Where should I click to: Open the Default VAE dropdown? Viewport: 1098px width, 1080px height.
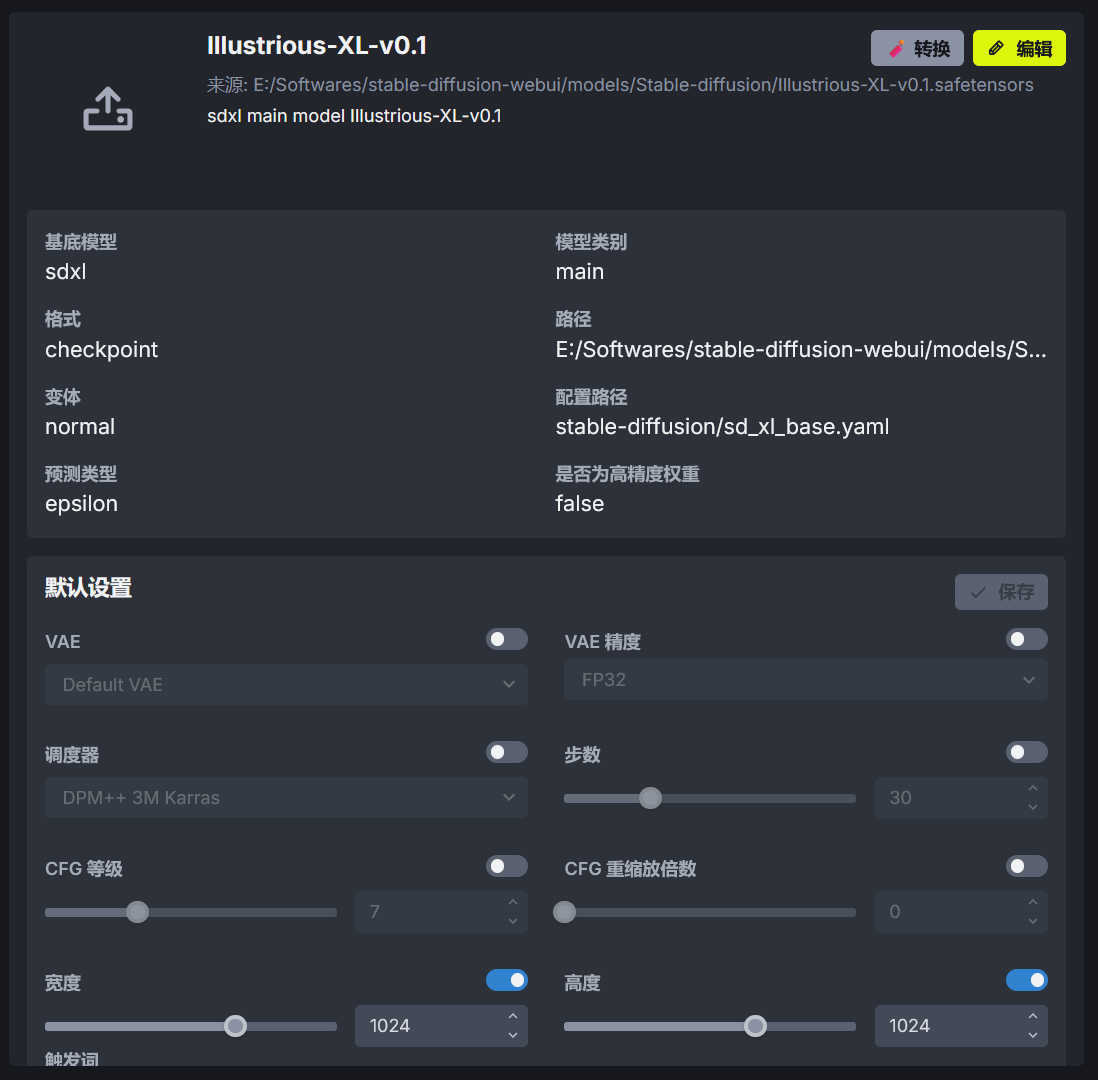286,685
